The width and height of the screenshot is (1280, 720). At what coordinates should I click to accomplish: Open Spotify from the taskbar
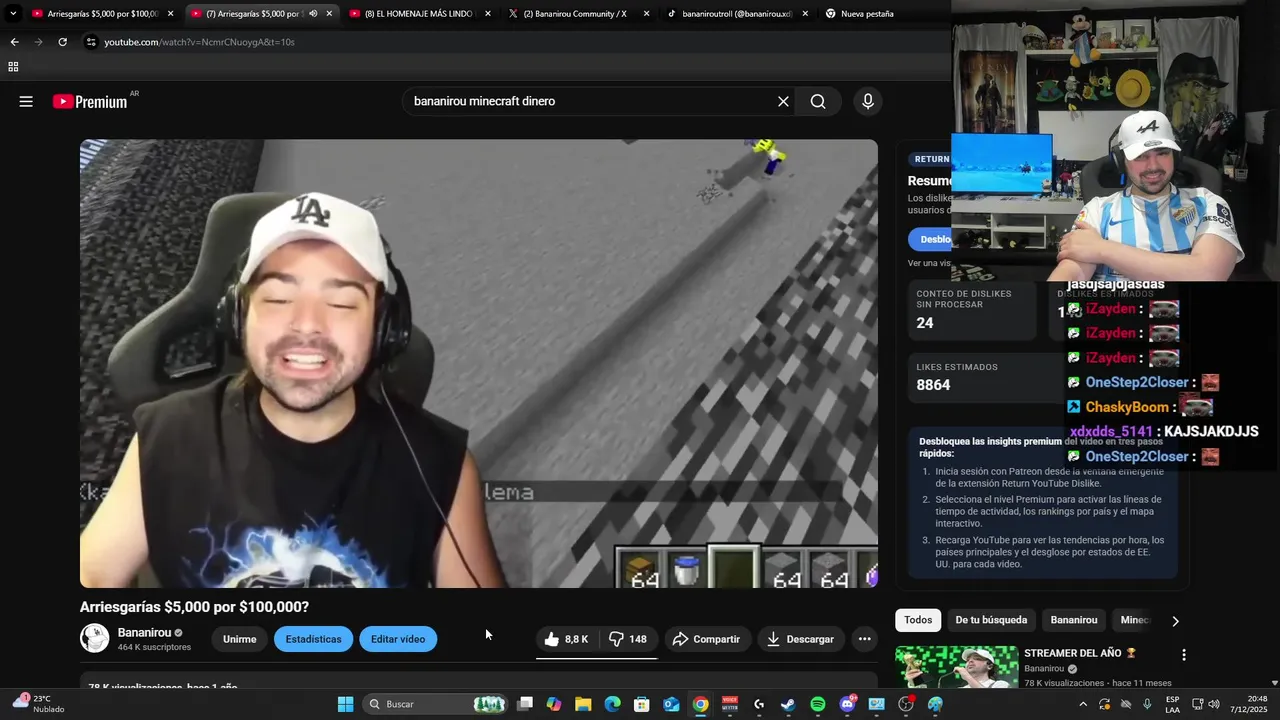(x=818, y=704)
